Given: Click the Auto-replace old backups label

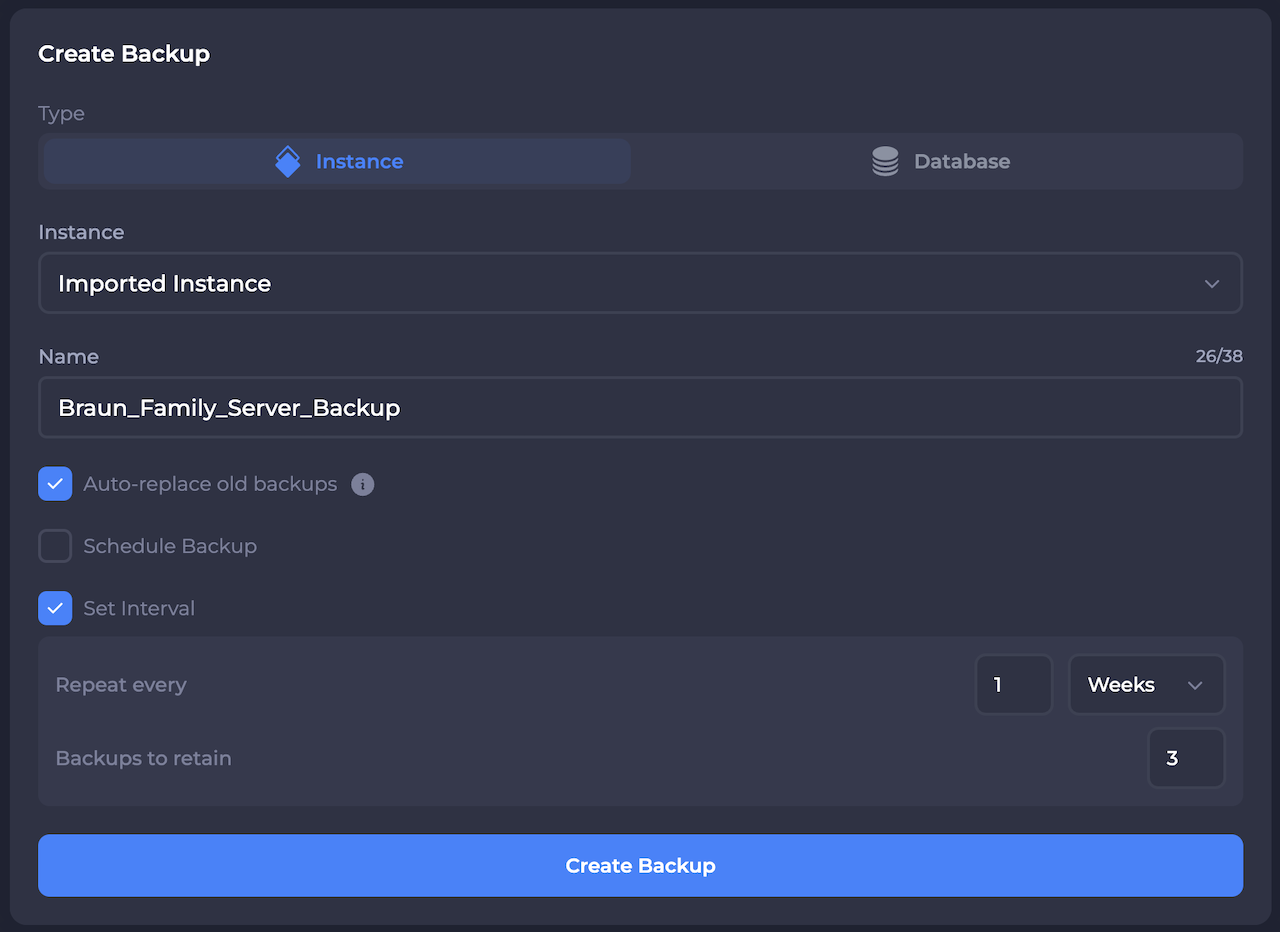Looking at the screenshot, I should click(x=210, y=484).
